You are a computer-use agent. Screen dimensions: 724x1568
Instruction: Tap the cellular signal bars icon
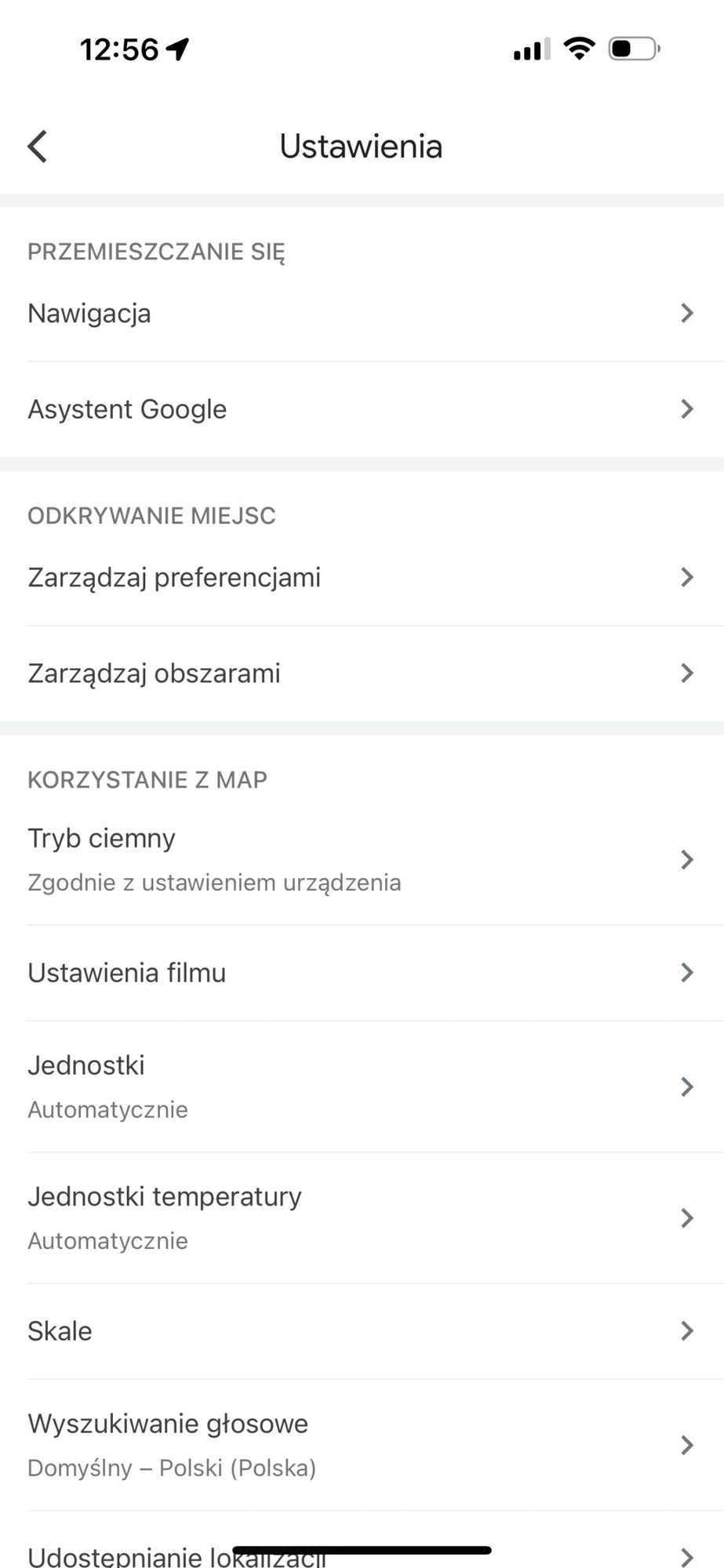532,49
